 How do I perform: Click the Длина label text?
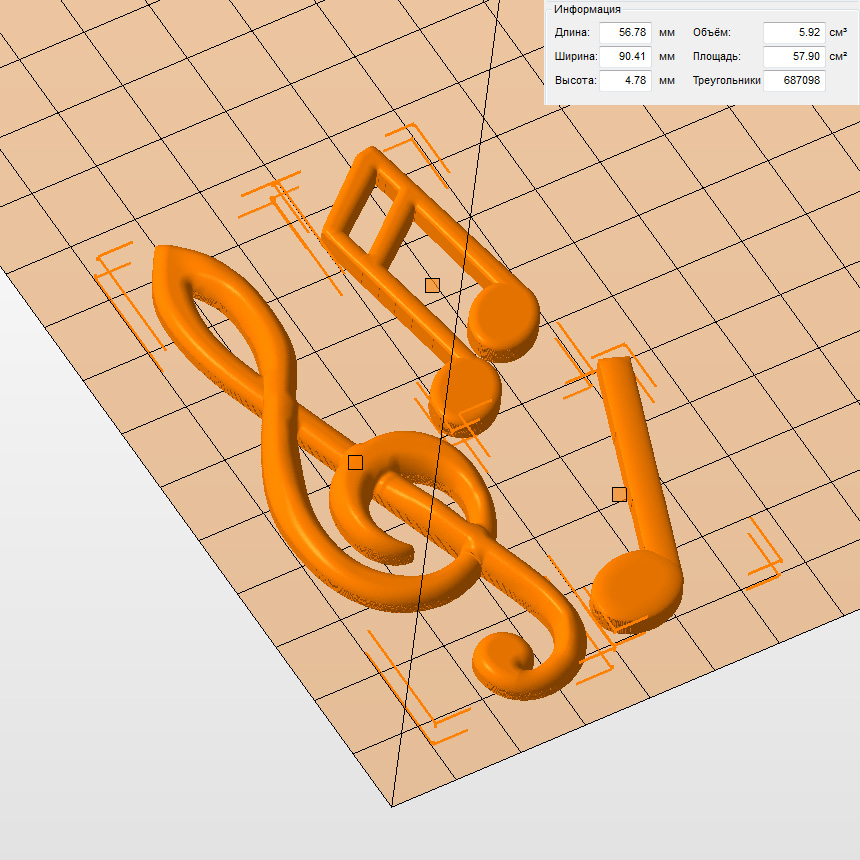572,33
